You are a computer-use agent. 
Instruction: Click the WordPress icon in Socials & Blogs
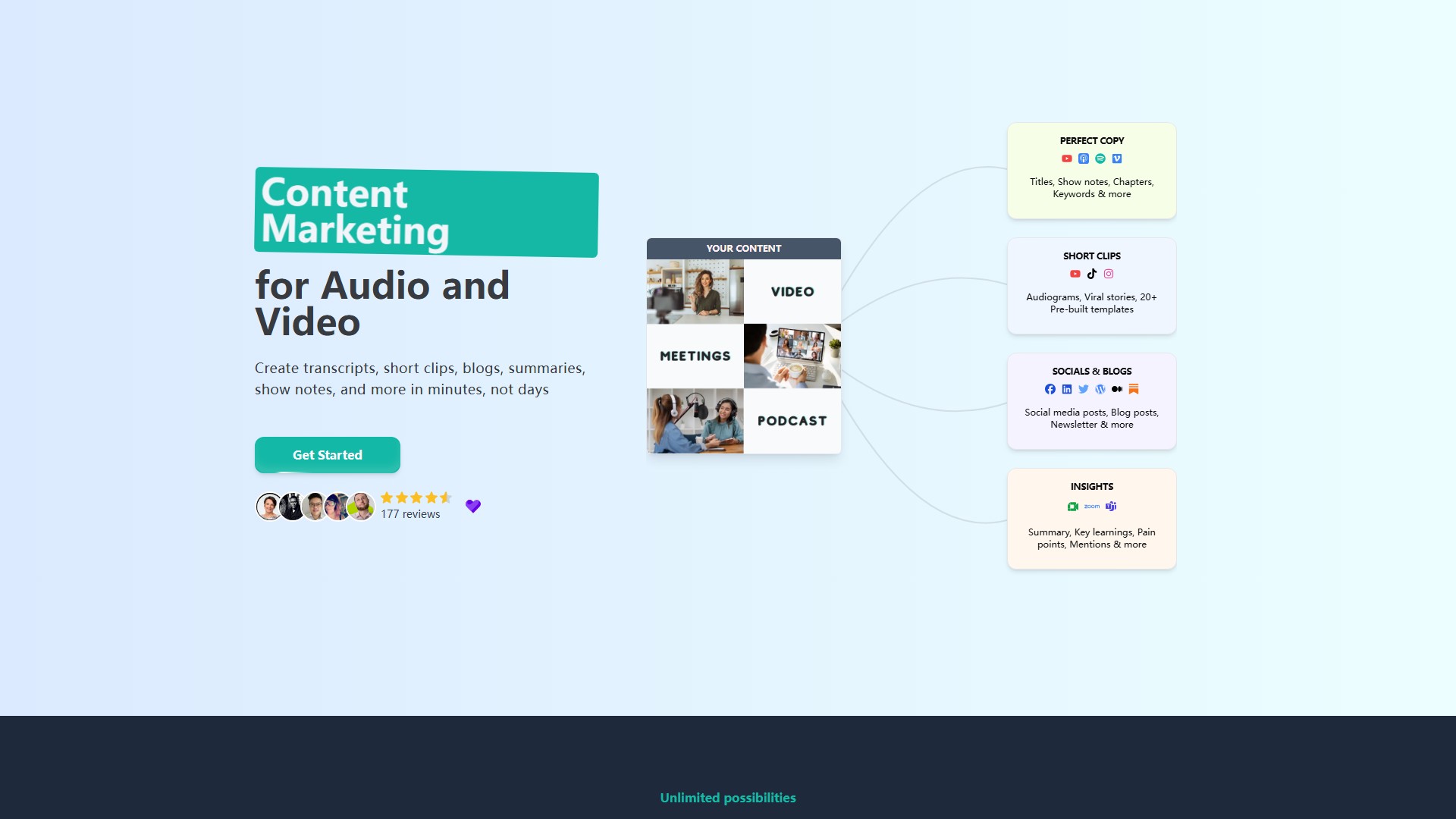[x=1100, y=389]
